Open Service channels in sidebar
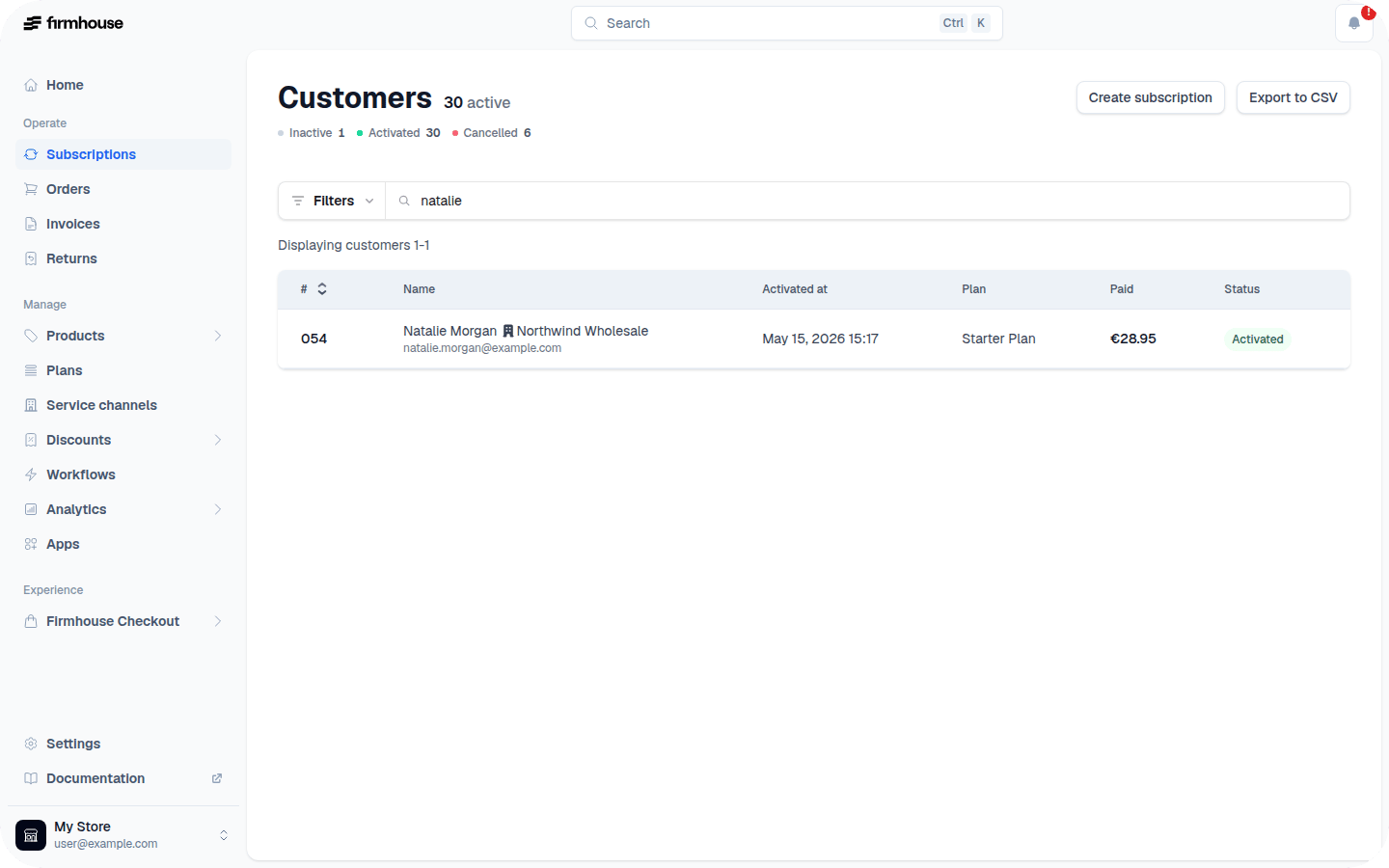 [123, 405]
